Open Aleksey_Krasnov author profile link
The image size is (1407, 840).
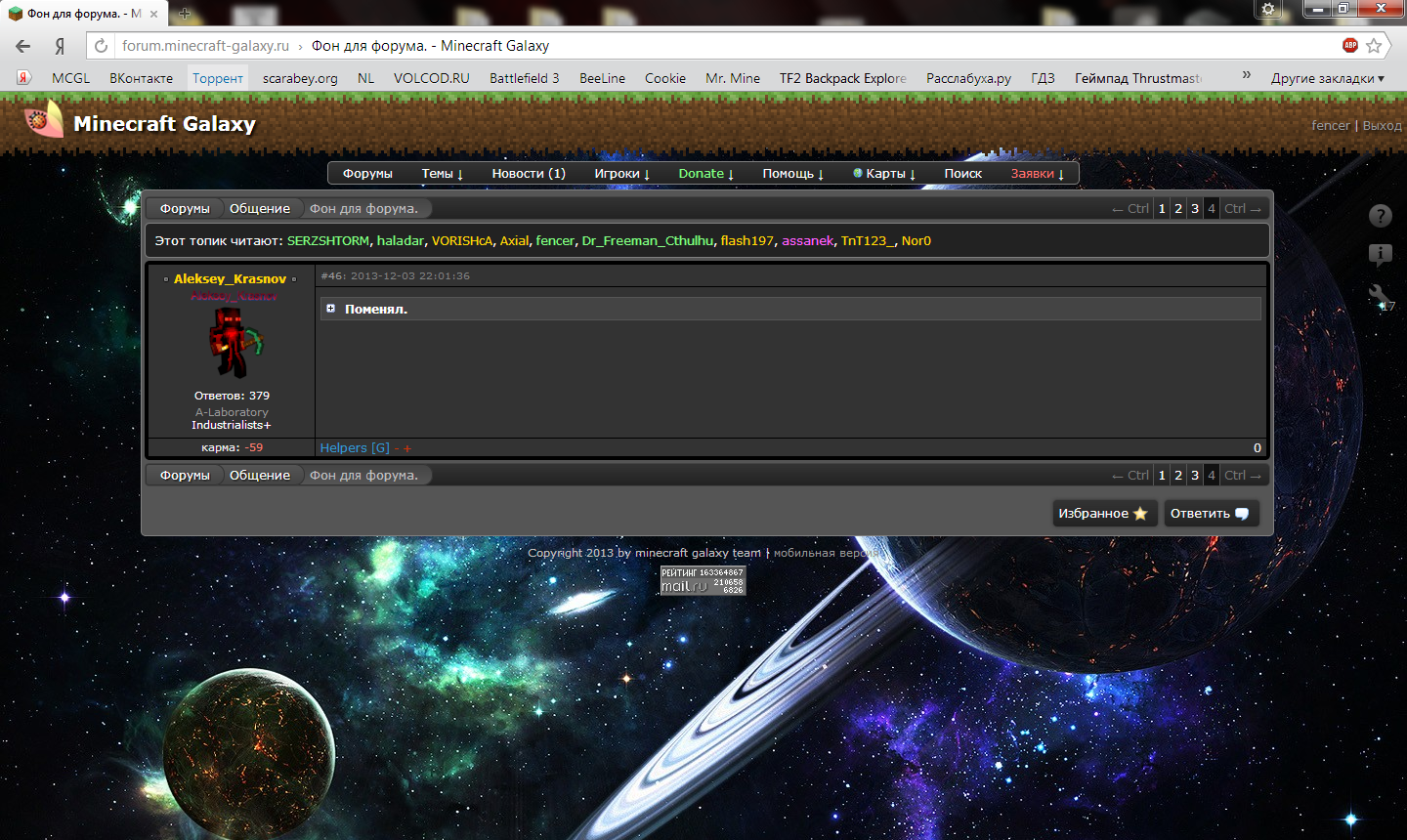pyautogui.click(x=230, y=278)
